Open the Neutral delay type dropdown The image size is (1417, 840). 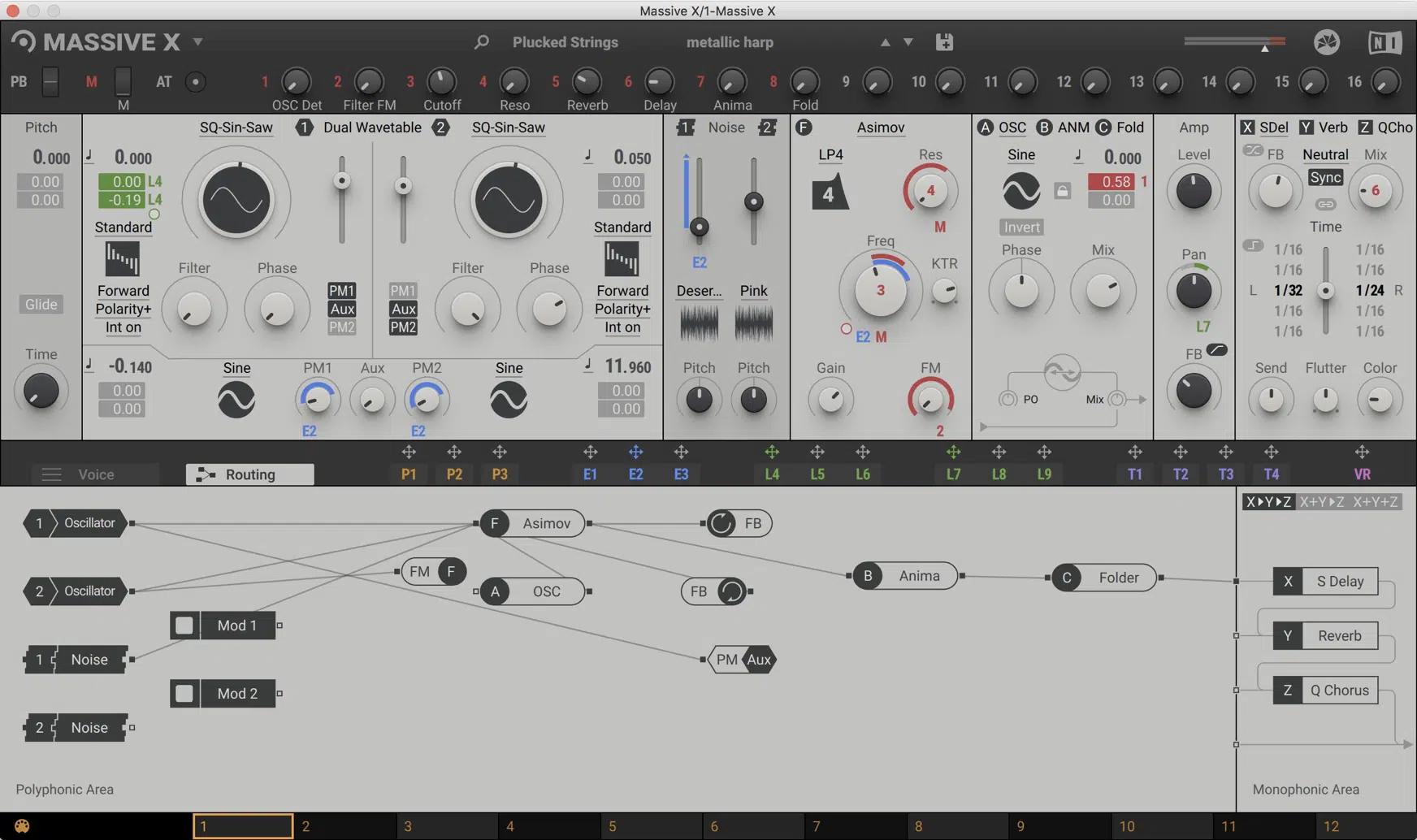(x=1325, y=154)
